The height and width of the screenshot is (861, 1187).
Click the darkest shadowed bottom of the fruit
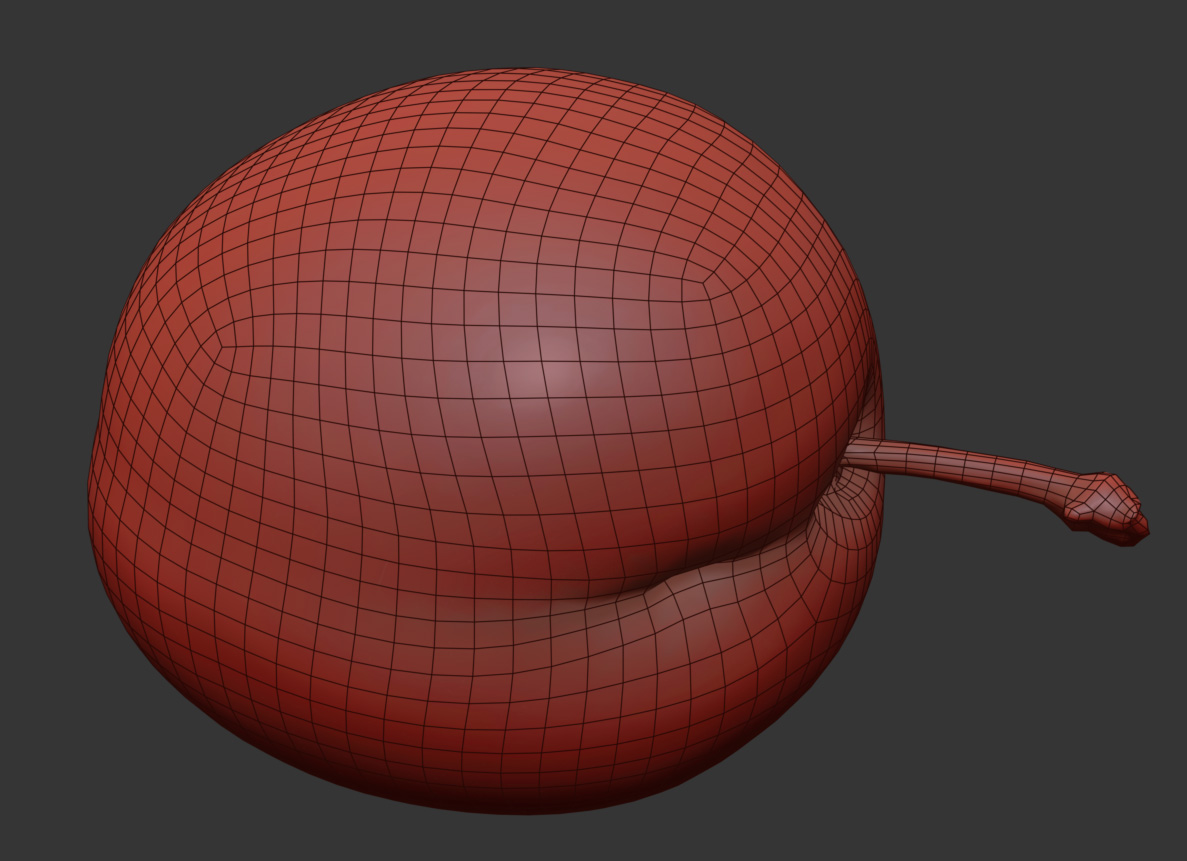point(520,795)
